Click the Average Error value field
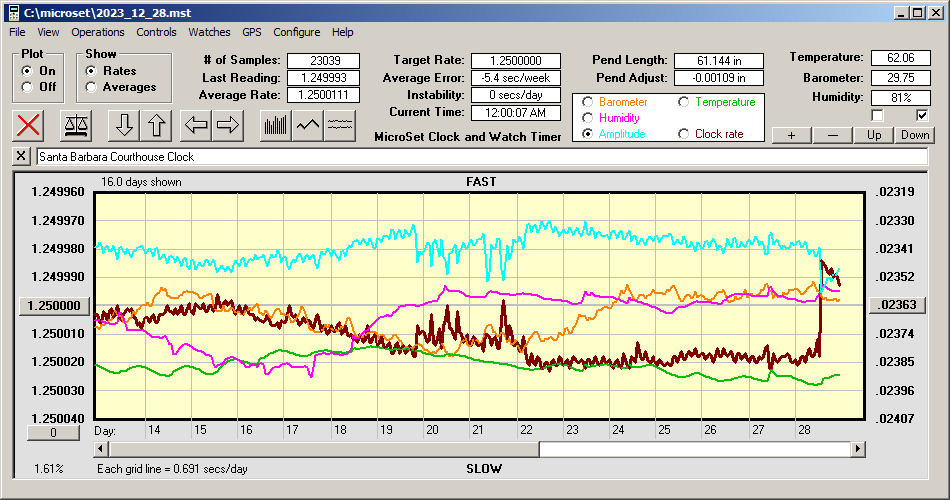Image resolution: width=950 pixels, height=500 pixels. click(x=516, y=78)
